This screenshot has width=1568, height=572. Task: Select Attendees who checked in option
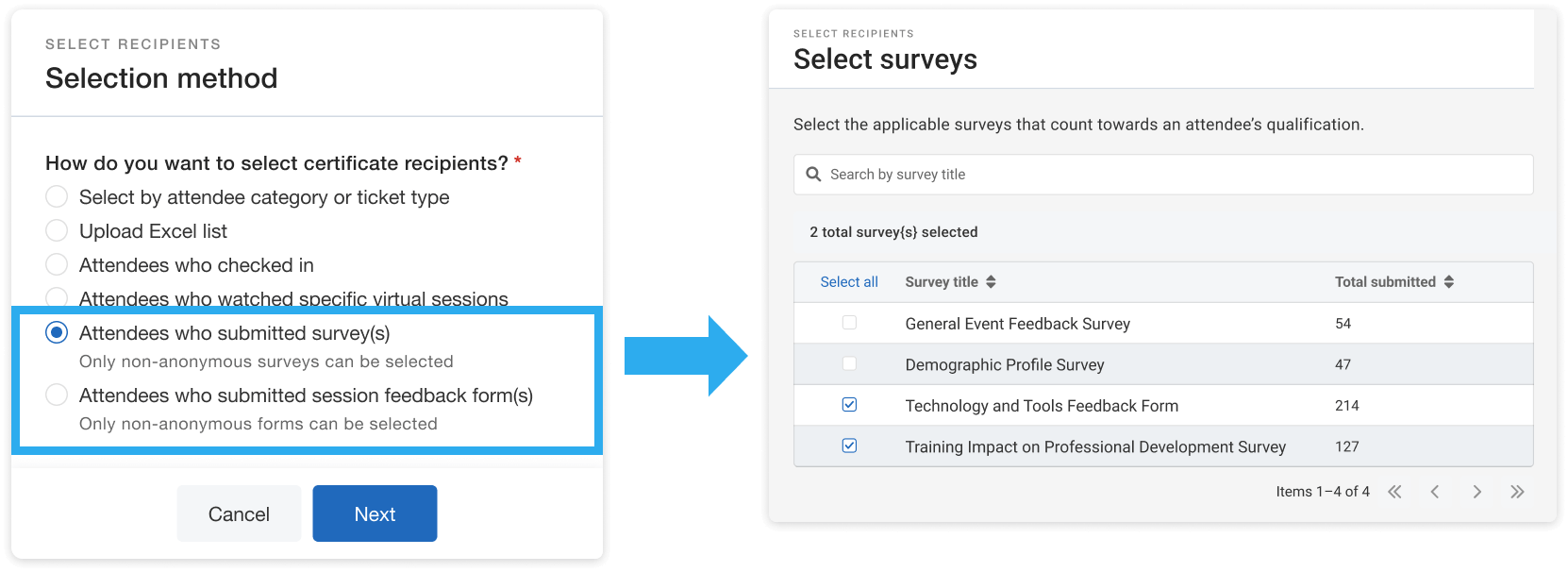pyautogui.click(x=57, y=264)
